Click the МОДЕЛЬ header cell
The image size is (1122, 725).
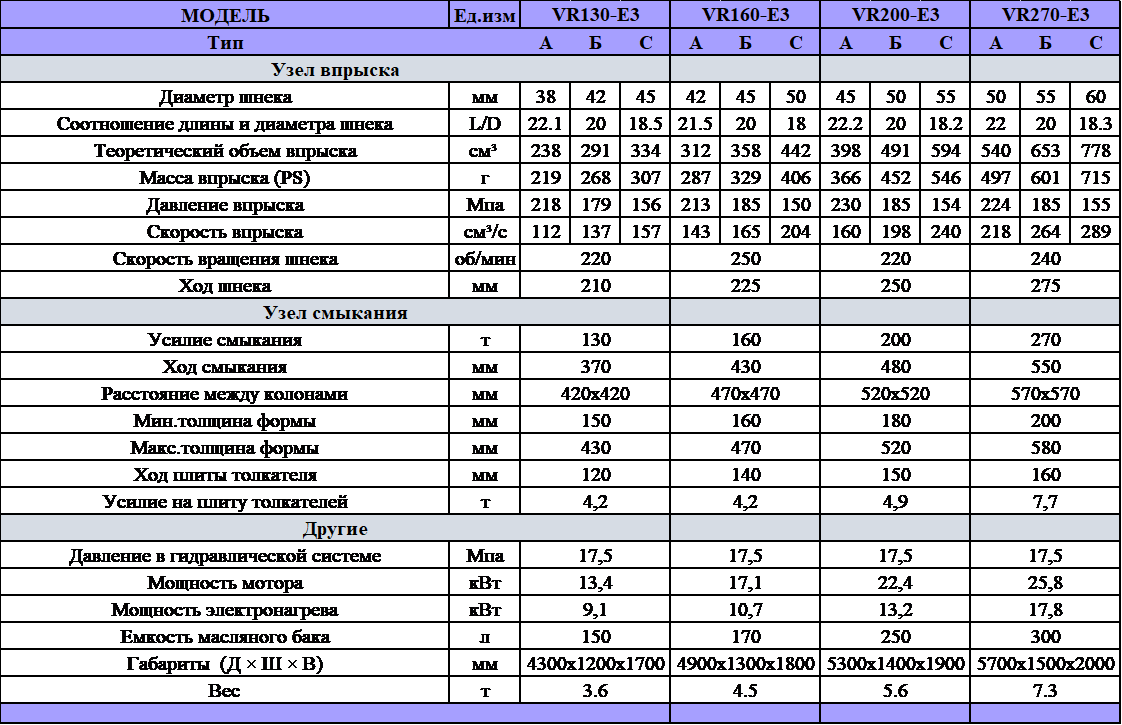(x=225, y=15)
